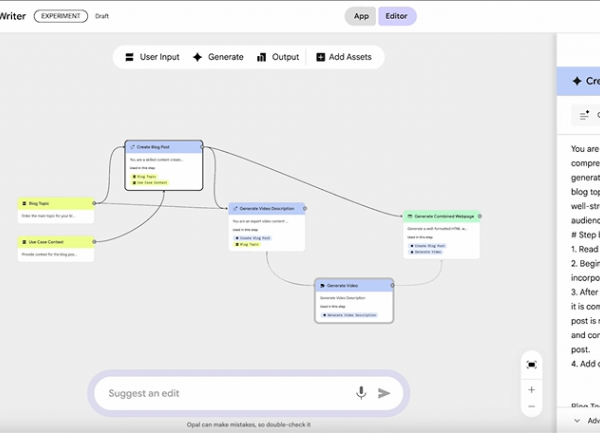
Task: Click Blog Topic chip in Create Blog Post
Action: pos(144,176)
